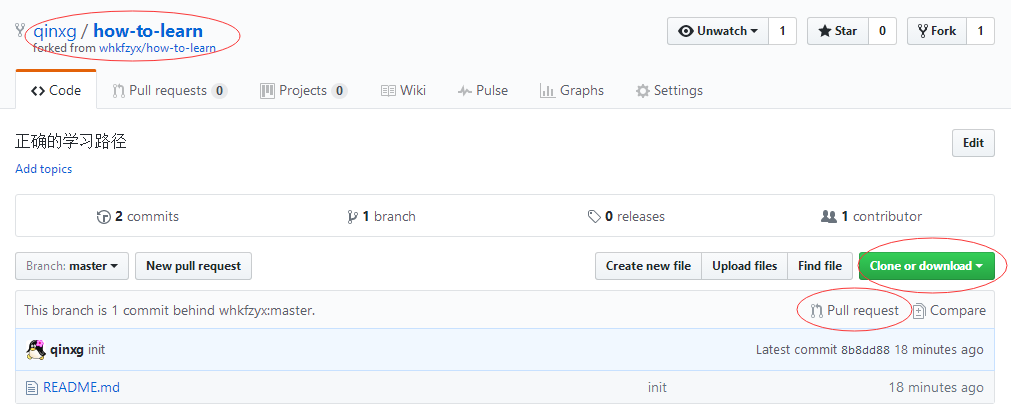Image resolution: width=1011 pixels, height=410 pixels.
Task: Open the repository Settings tab
Action: coord(669,90)
